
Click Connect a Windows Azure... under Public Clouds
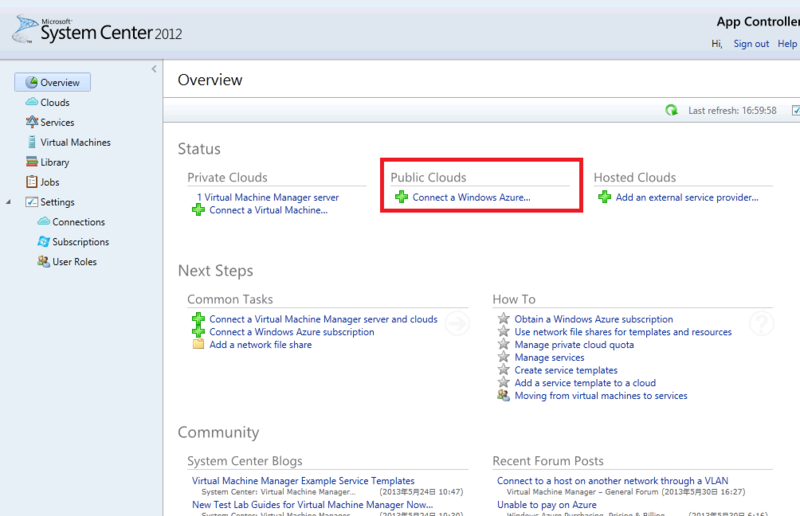[x=471, y=198]
